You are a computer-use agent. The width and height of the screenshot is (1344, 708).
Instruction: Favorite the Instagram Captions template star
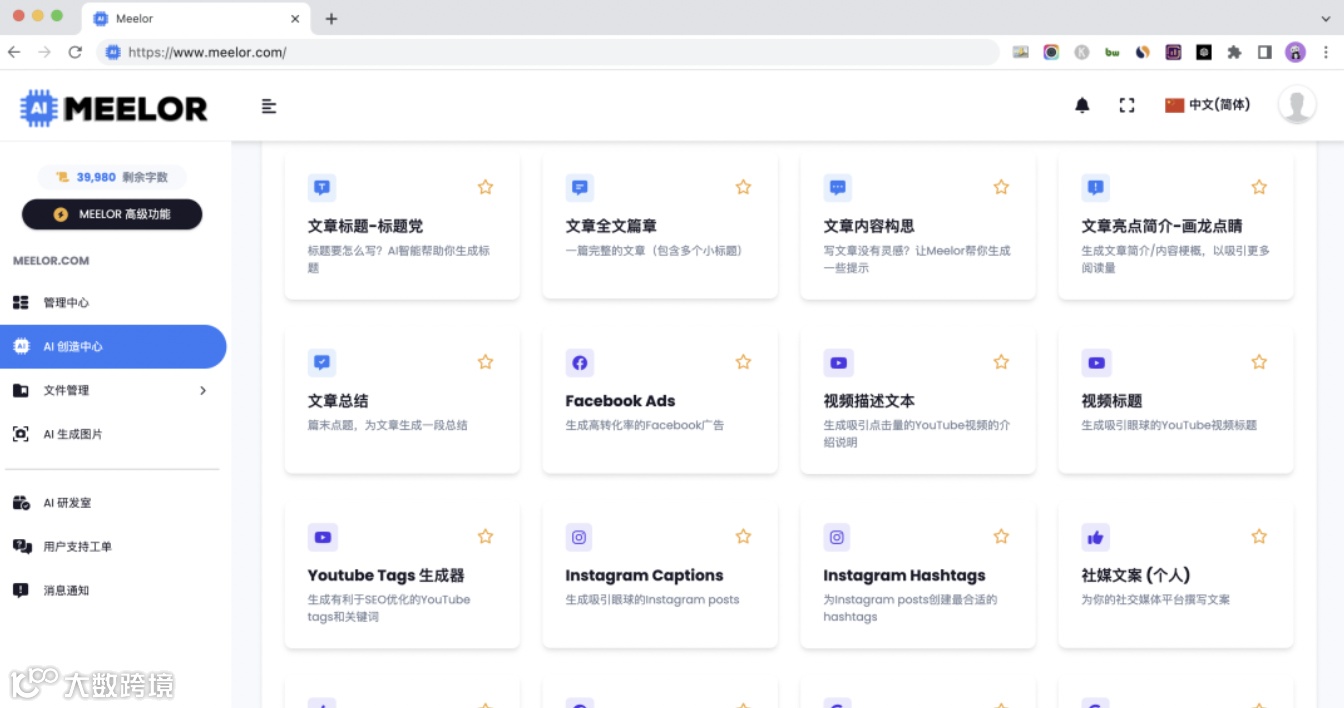743,537
